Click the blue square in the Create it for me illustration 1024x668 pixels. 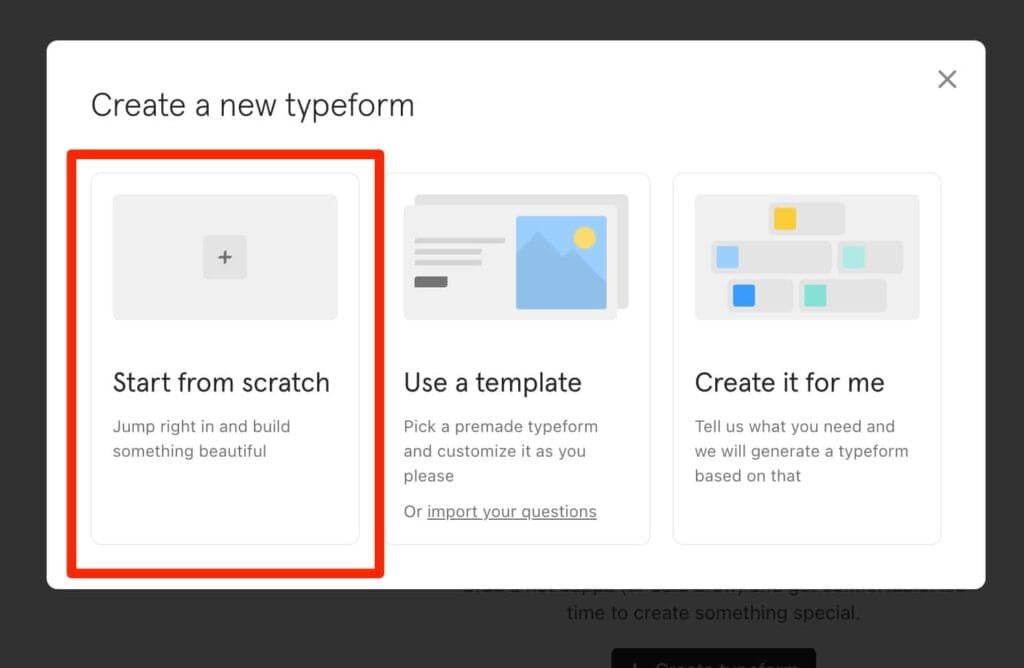(742, 296)
